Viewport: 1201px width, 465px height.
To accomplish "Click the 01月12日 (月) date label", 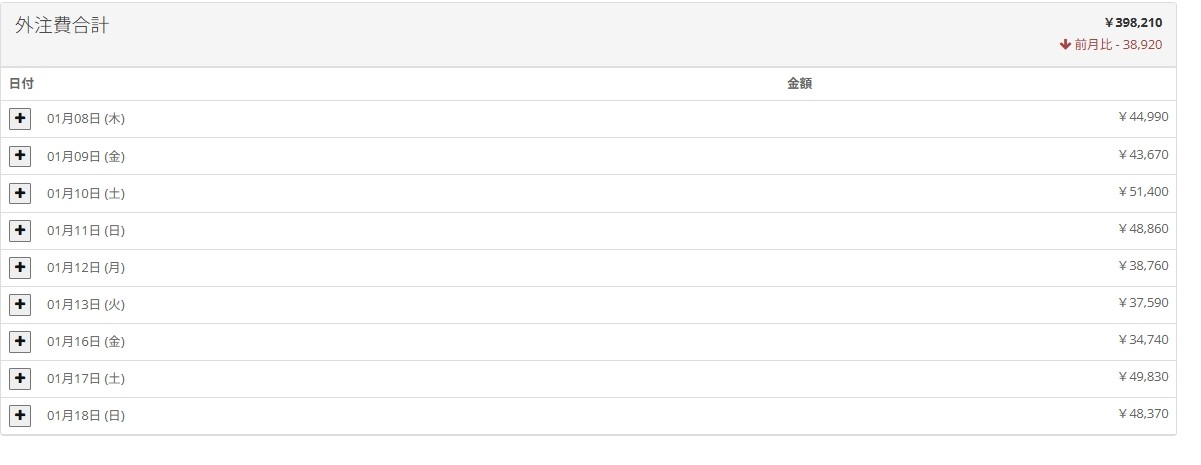I will [x=86, y=268].
